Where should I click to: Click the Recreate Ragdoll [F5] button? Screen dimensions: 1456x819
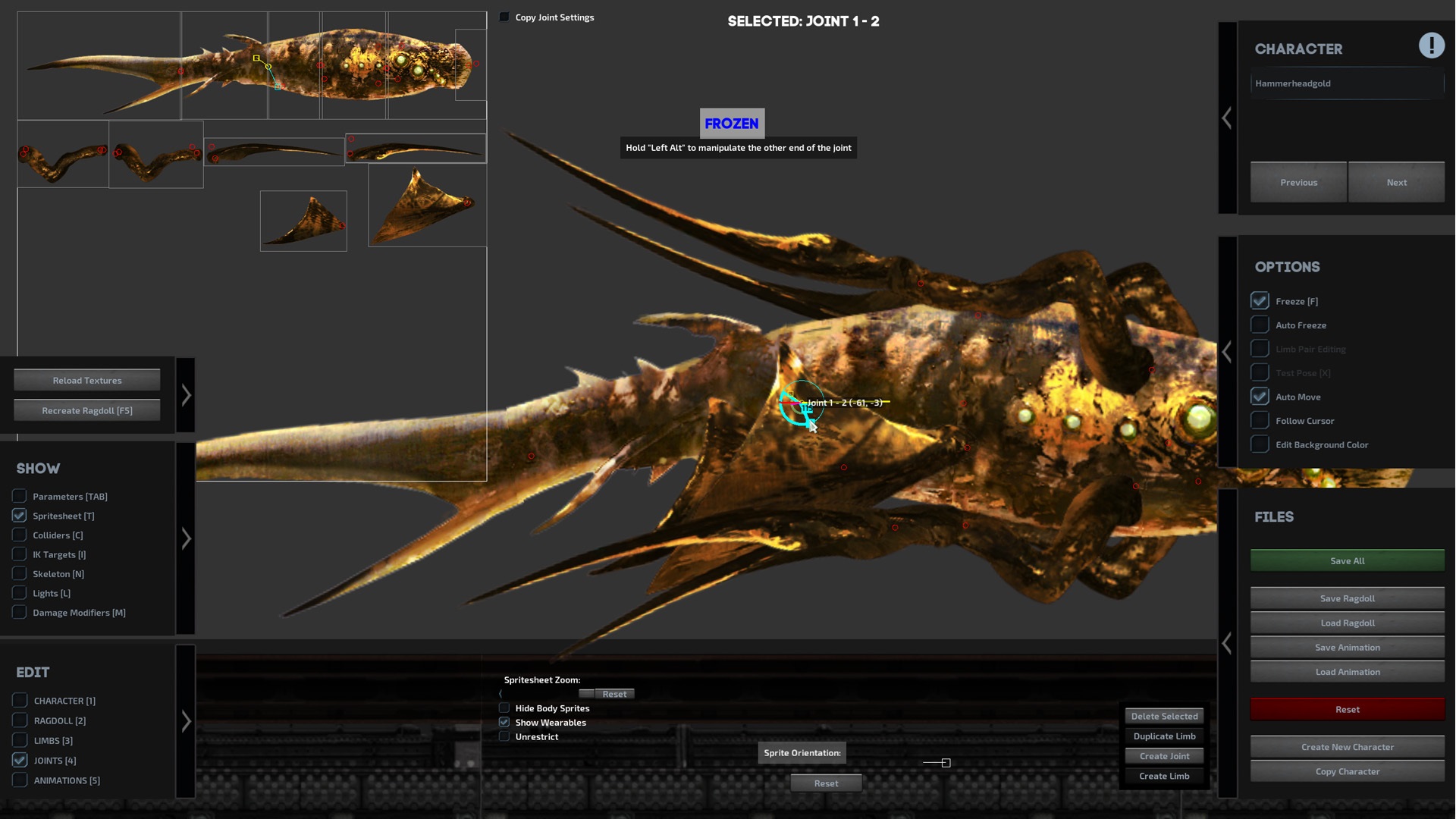pos(87,411)
